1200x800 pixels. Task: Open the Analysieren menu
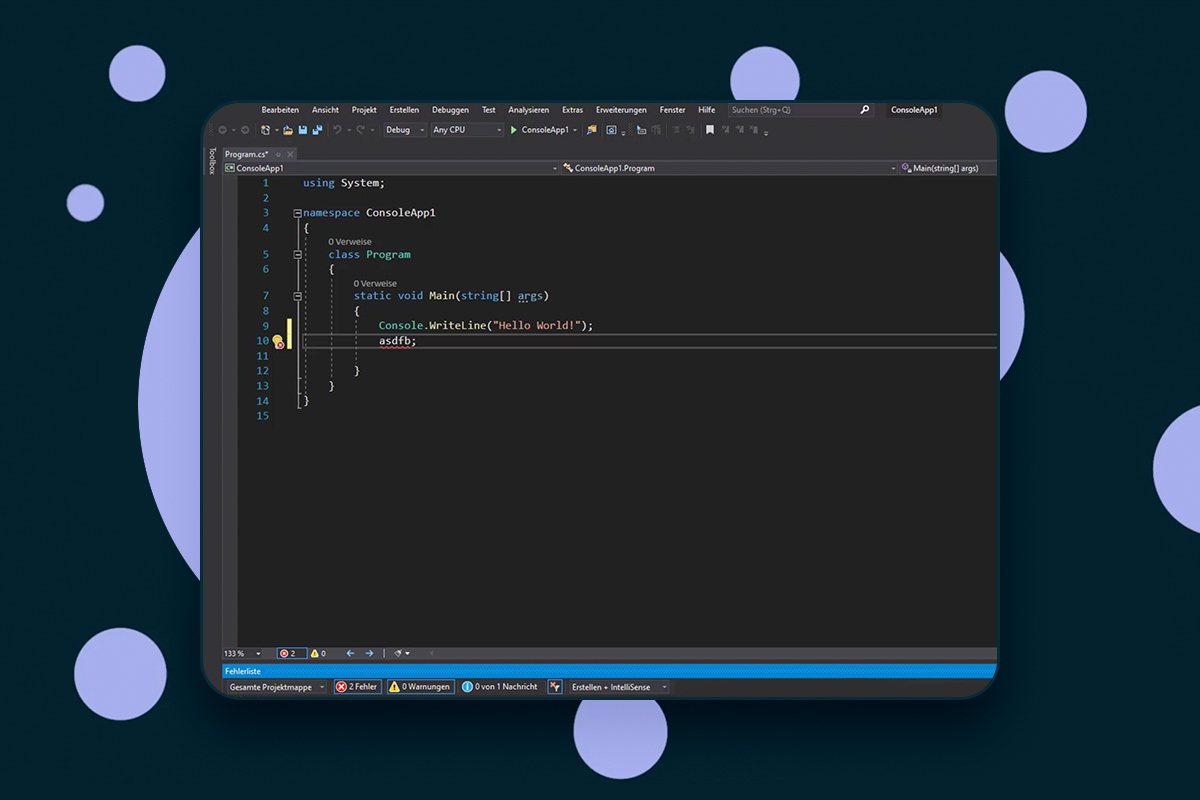[528, 110]
